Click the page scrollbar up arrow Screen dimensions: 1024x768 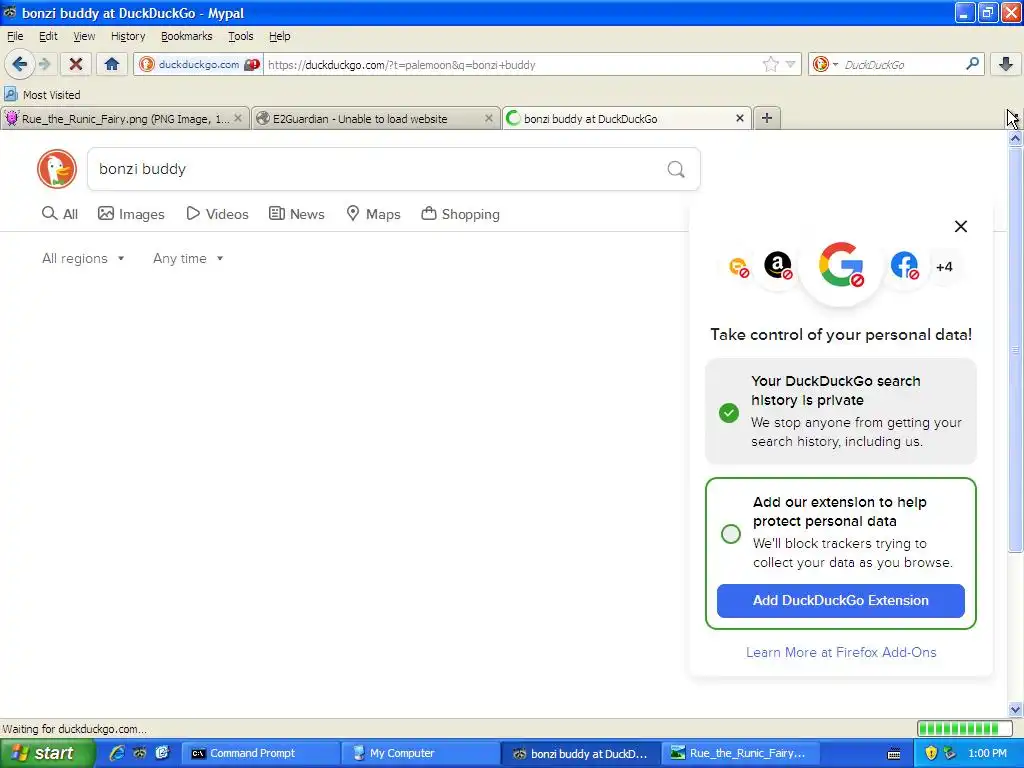[1015, 138]
